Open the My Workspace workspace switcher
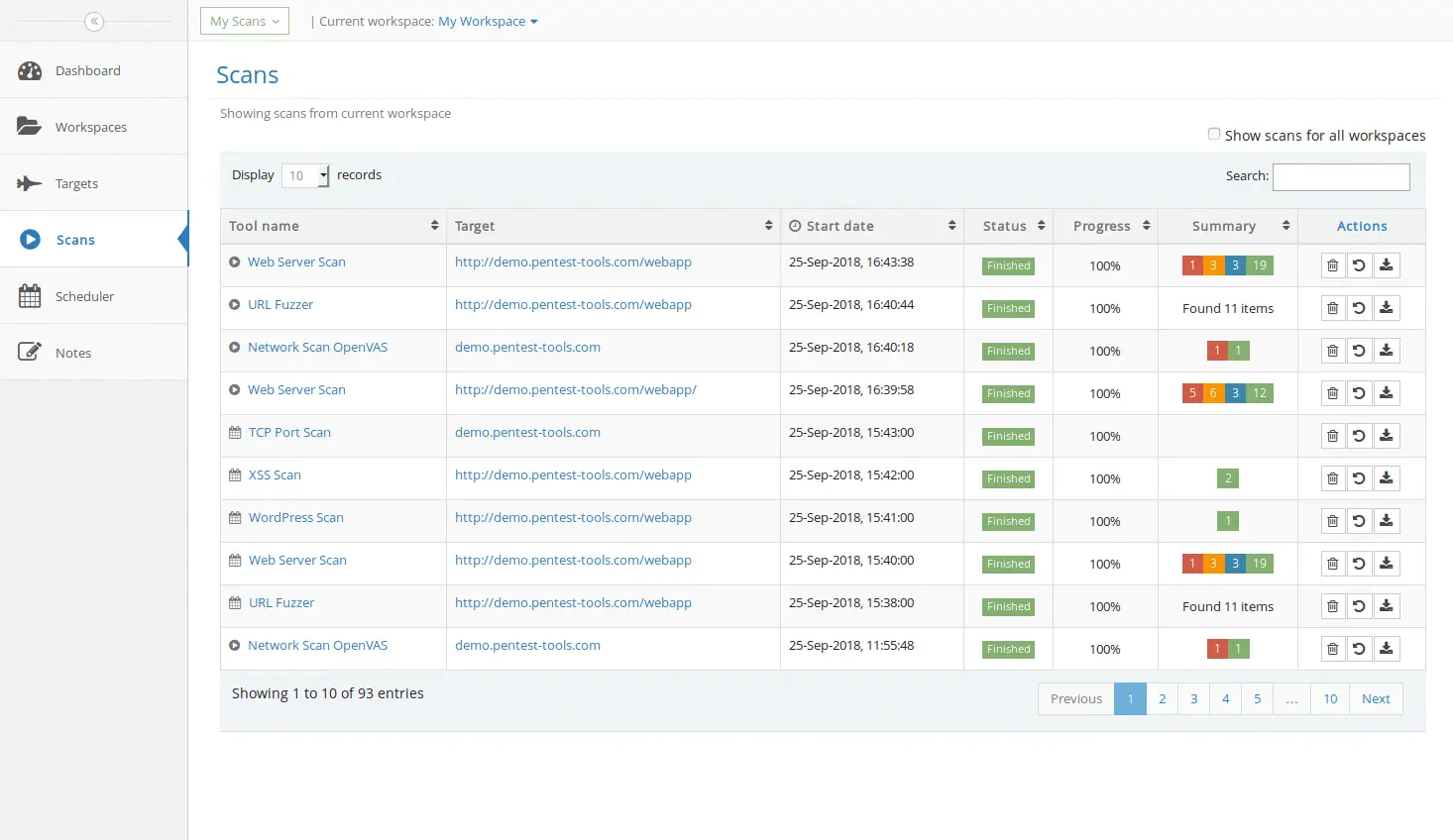Viewport: 1453px width, 840px height. click(x=488, y=21)
